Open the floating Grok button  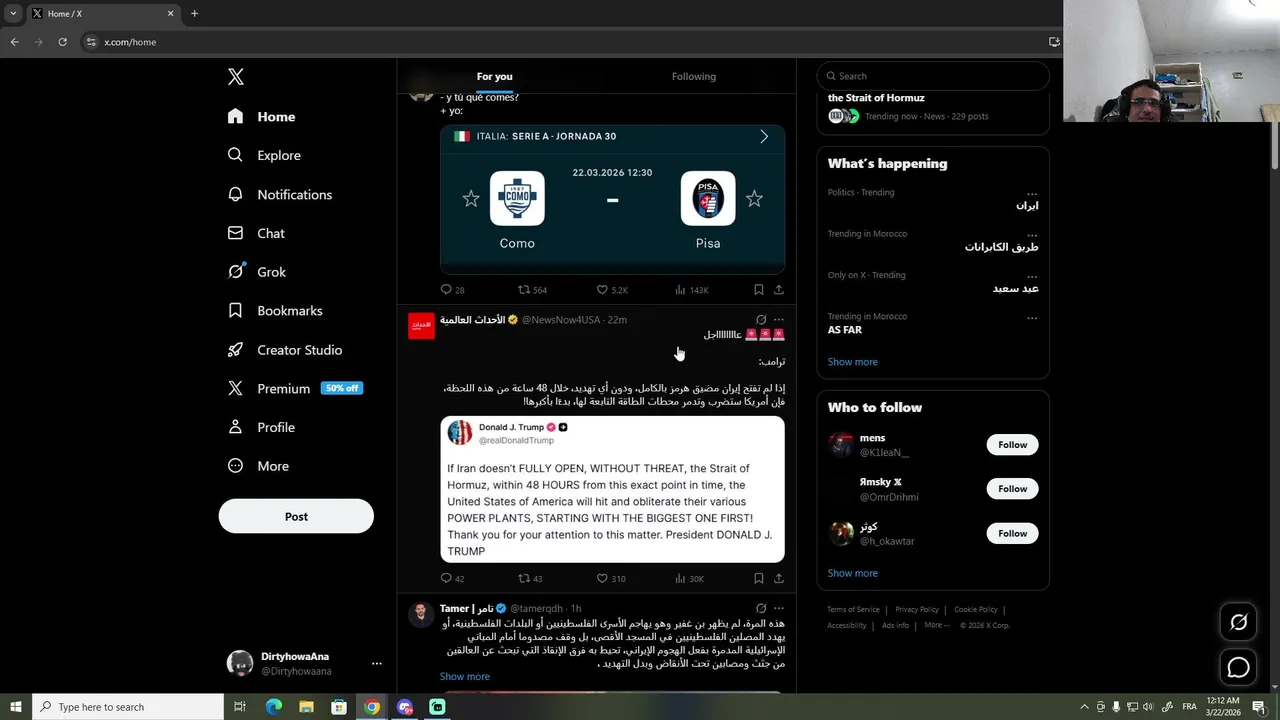point(1238,622)
